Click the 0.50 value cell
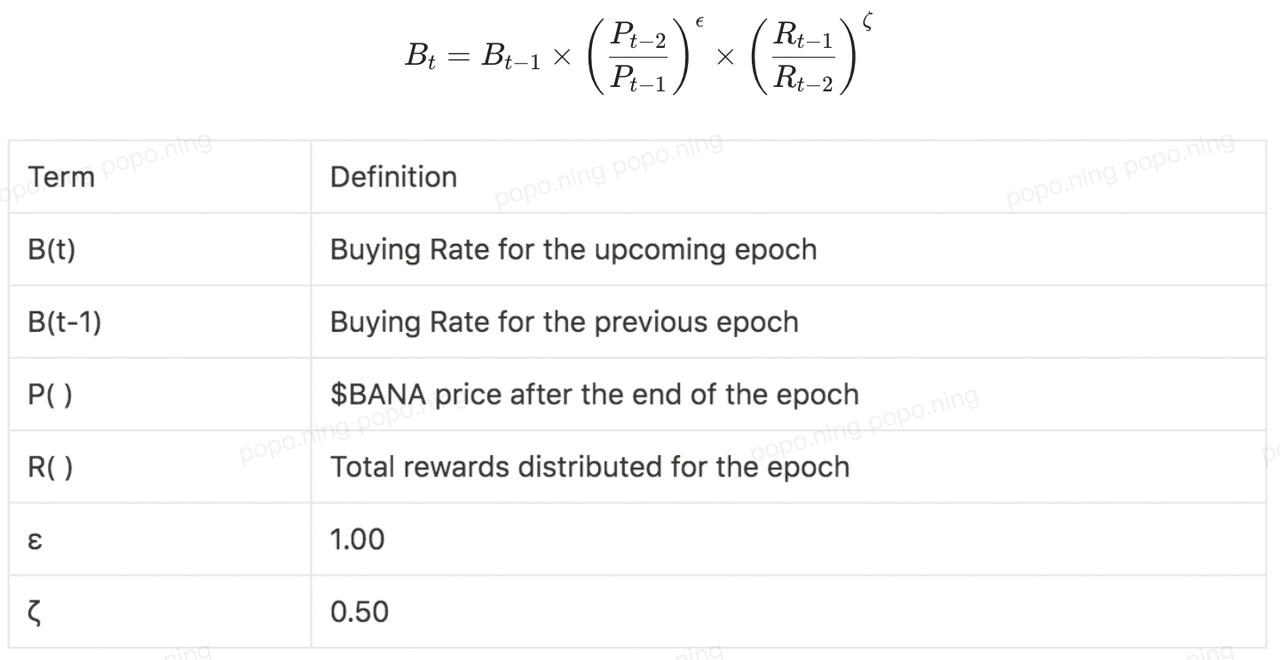This screenshot has width=1280, height=660. pos(788,611)
